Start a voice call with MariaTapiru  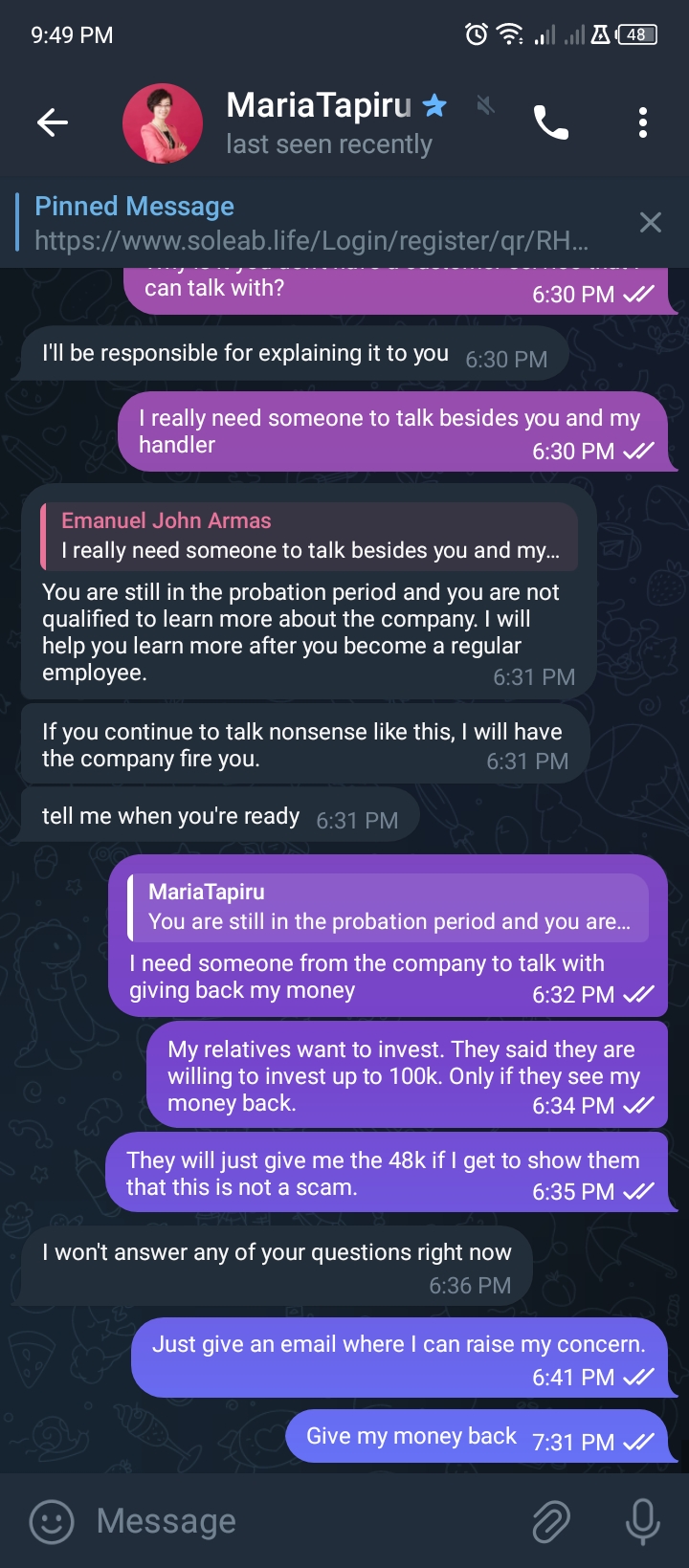click(550, 122)
